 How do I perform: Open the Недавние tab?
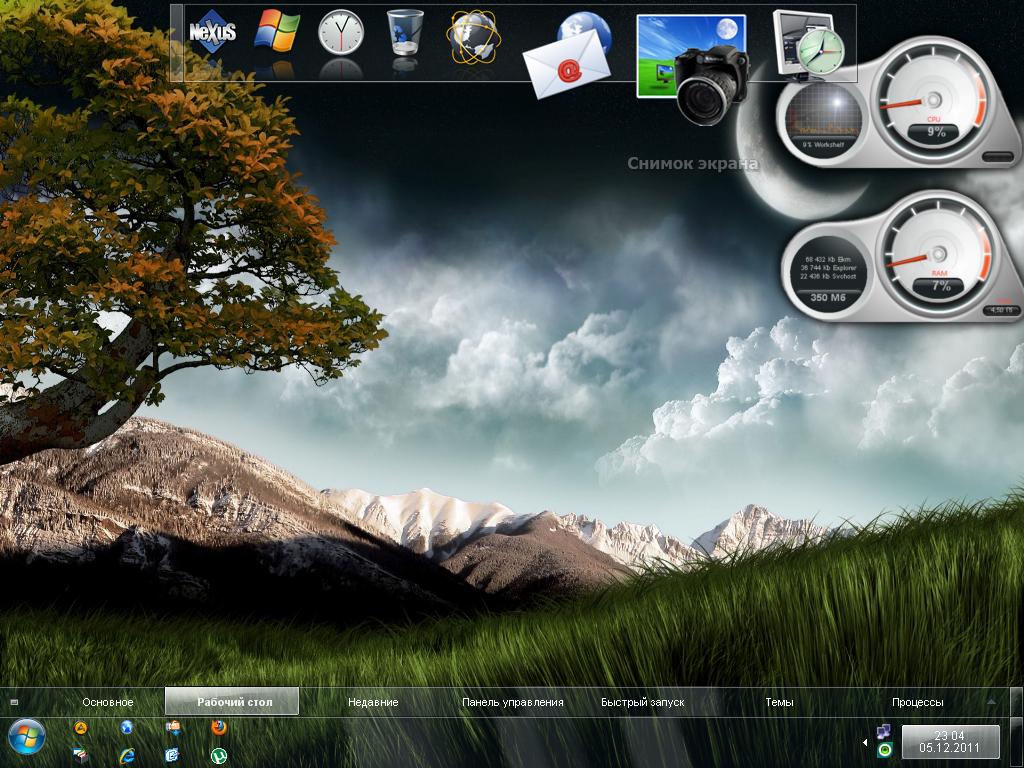pos(373,702)
